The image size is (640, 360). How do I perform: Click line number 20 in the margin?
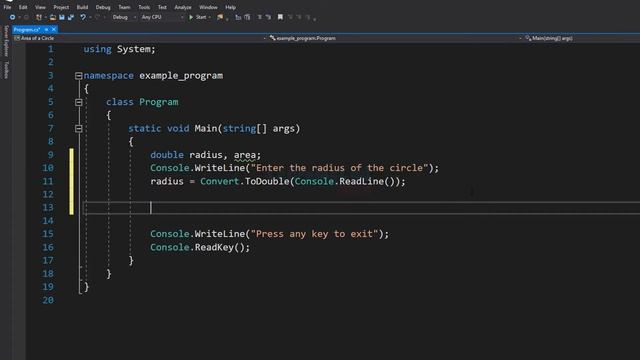pyautogui.click(x=48, y=300)
